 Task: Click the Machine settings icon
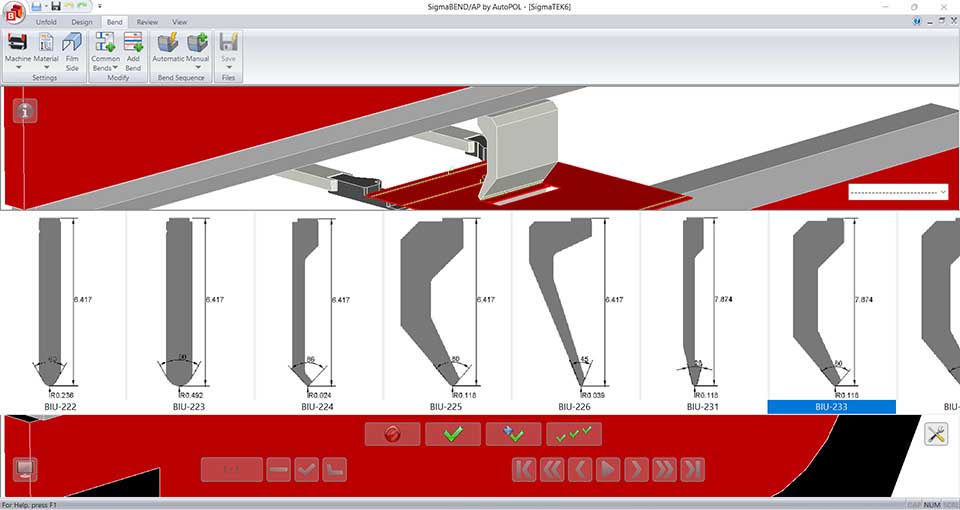tap(18, 42)
